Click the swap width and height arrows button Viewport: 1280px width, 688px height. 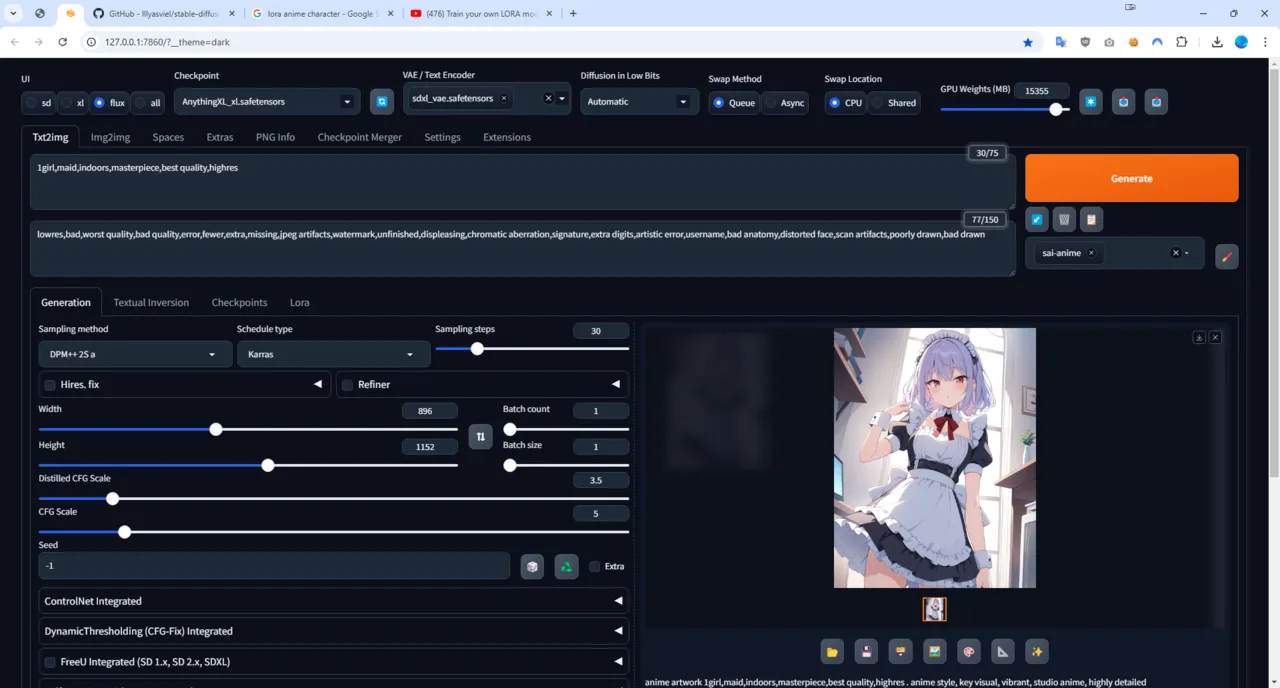tap(480, 437)
